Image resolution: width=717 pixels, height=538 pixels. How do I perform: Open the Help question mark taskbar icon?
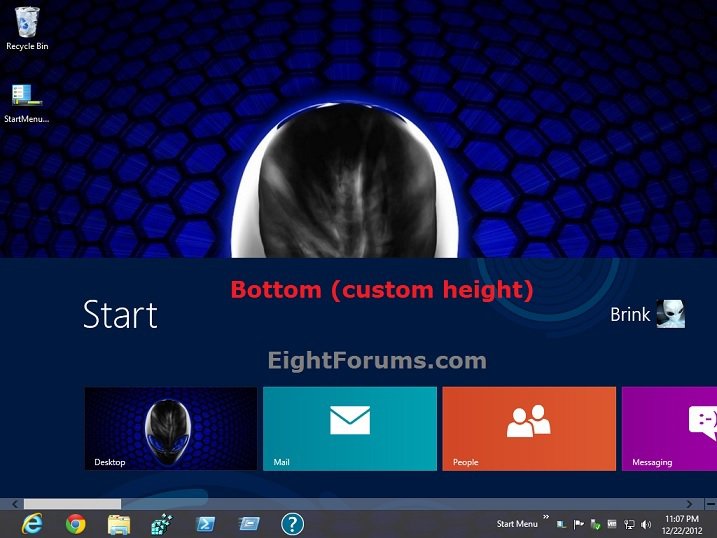(292, 524)
